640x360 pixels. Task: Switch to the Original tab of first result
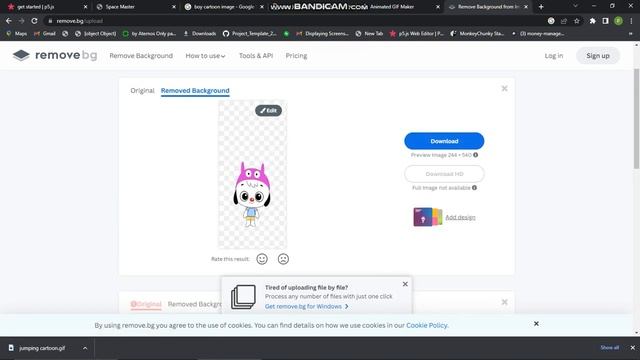pos(142,91)
